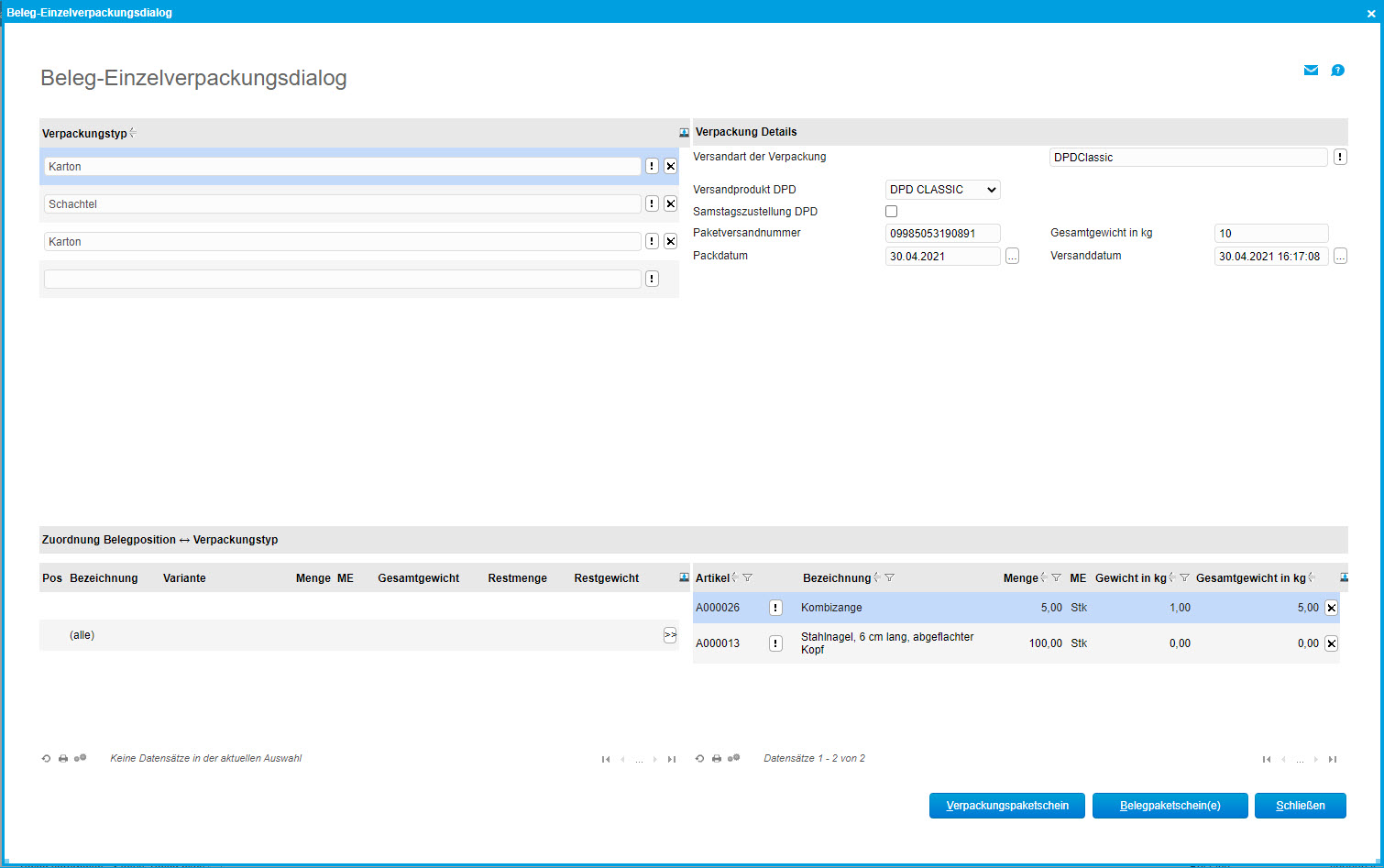Image resolution: width=1384 pixels, height=868 pixels.
Task: Click export icon of right article table header
Action: (1345, 577)
